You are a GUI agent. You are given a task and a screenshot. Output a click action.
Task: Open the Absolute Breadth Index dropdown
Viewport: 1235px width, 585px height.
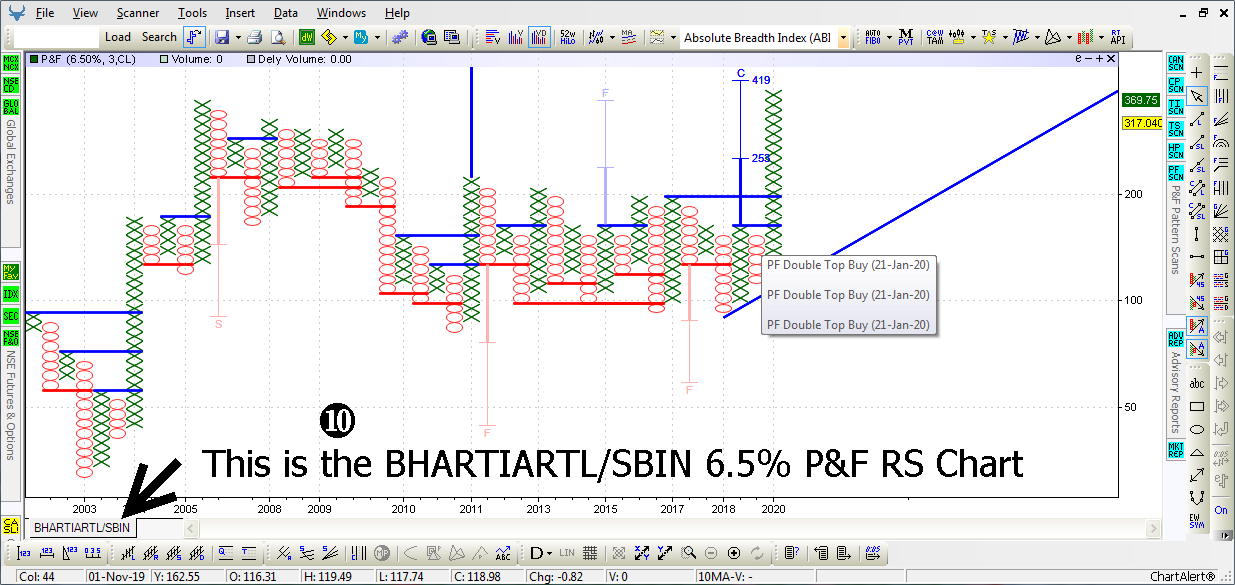[x=844, y=37]
